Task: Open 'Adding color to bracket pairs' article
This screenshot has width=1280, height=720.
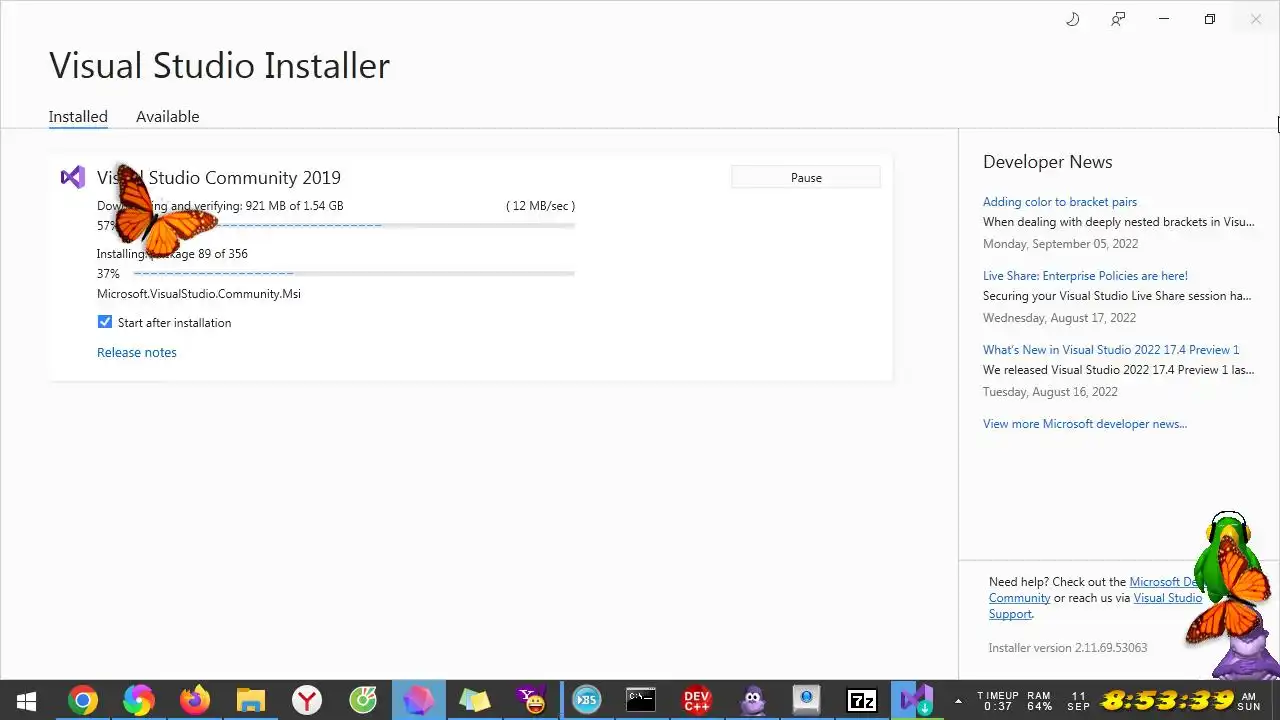Action: pos(1060,202)
